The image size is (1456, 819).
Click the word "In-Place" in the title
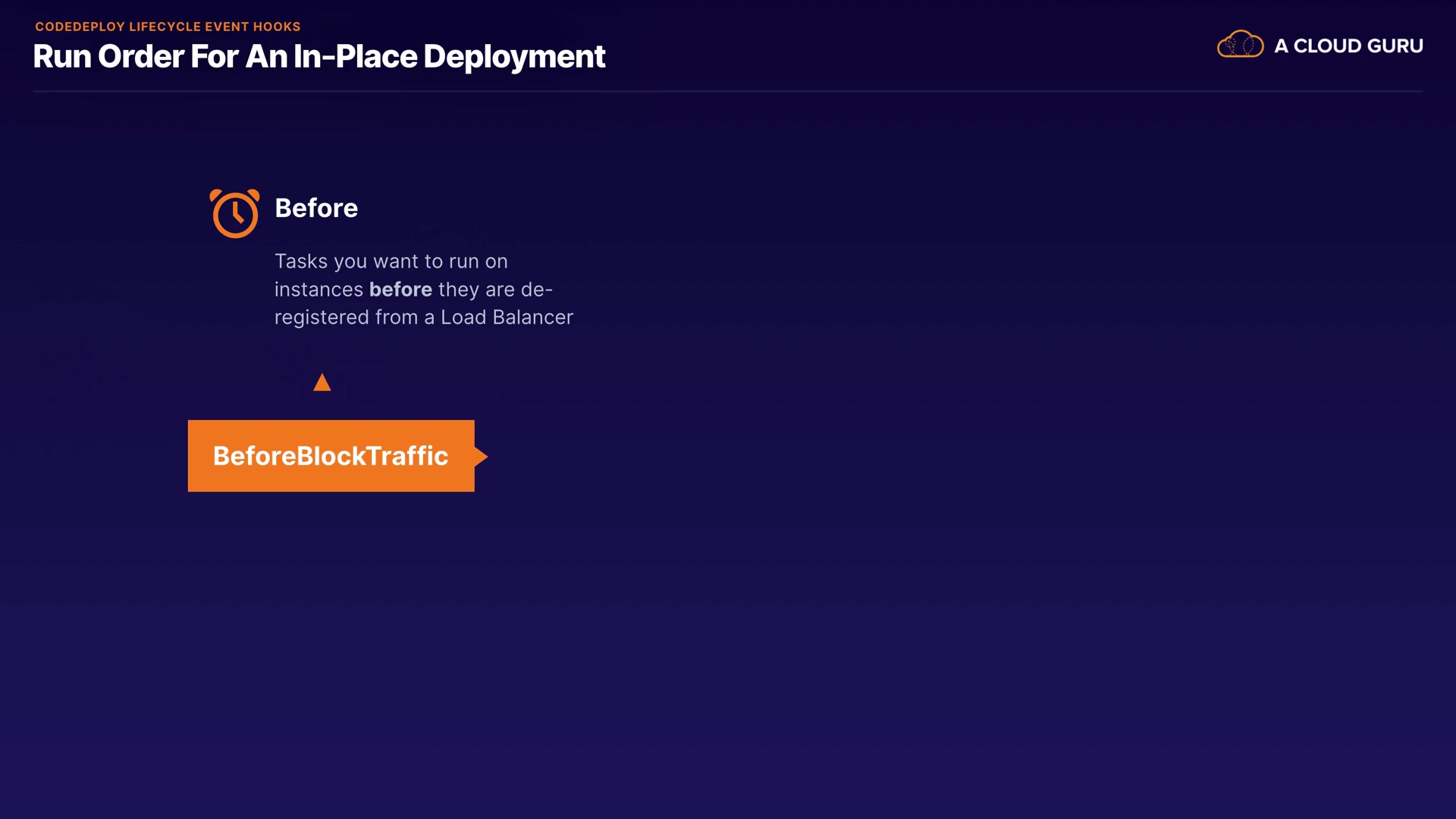355,57
